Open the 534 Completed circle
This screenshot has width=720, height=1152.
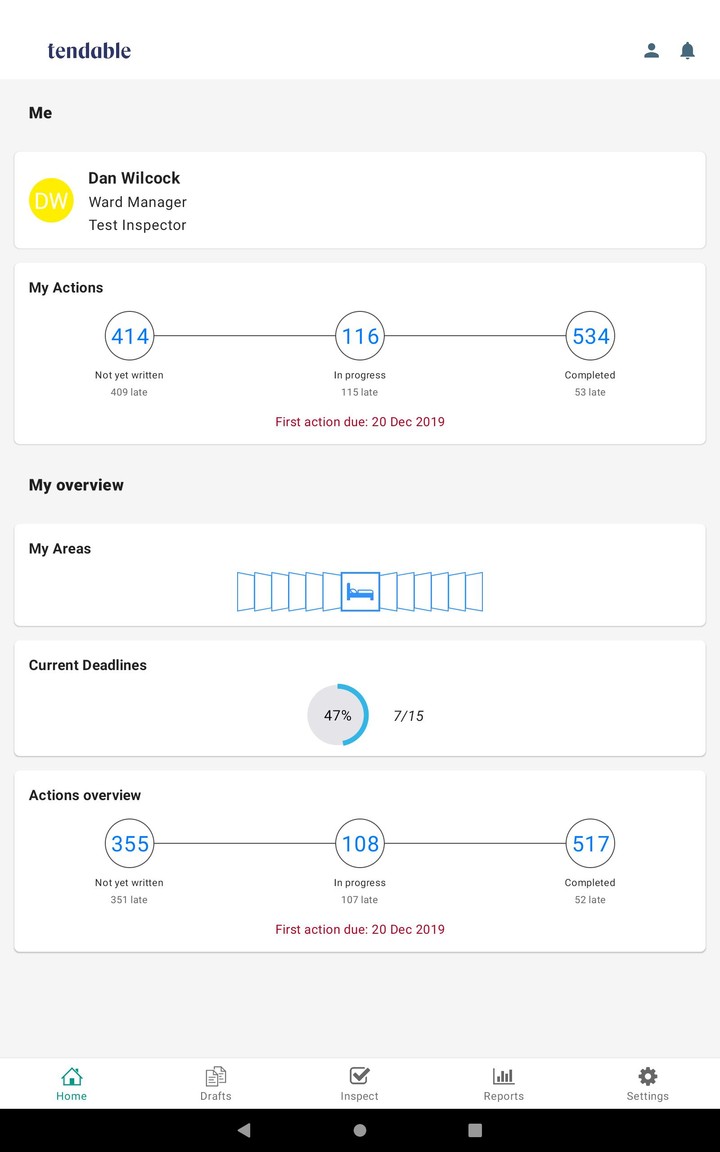(x=590, y=336)
